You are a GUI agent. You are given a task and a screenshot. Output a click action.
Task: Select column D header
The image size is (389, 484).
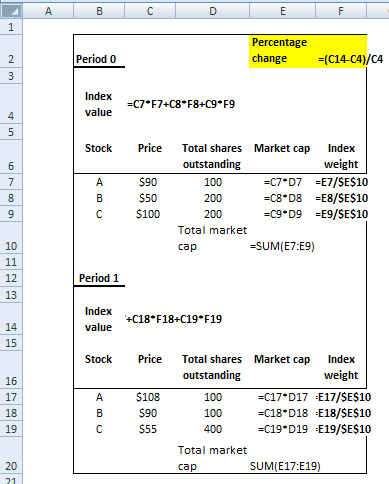coord(212,11)
